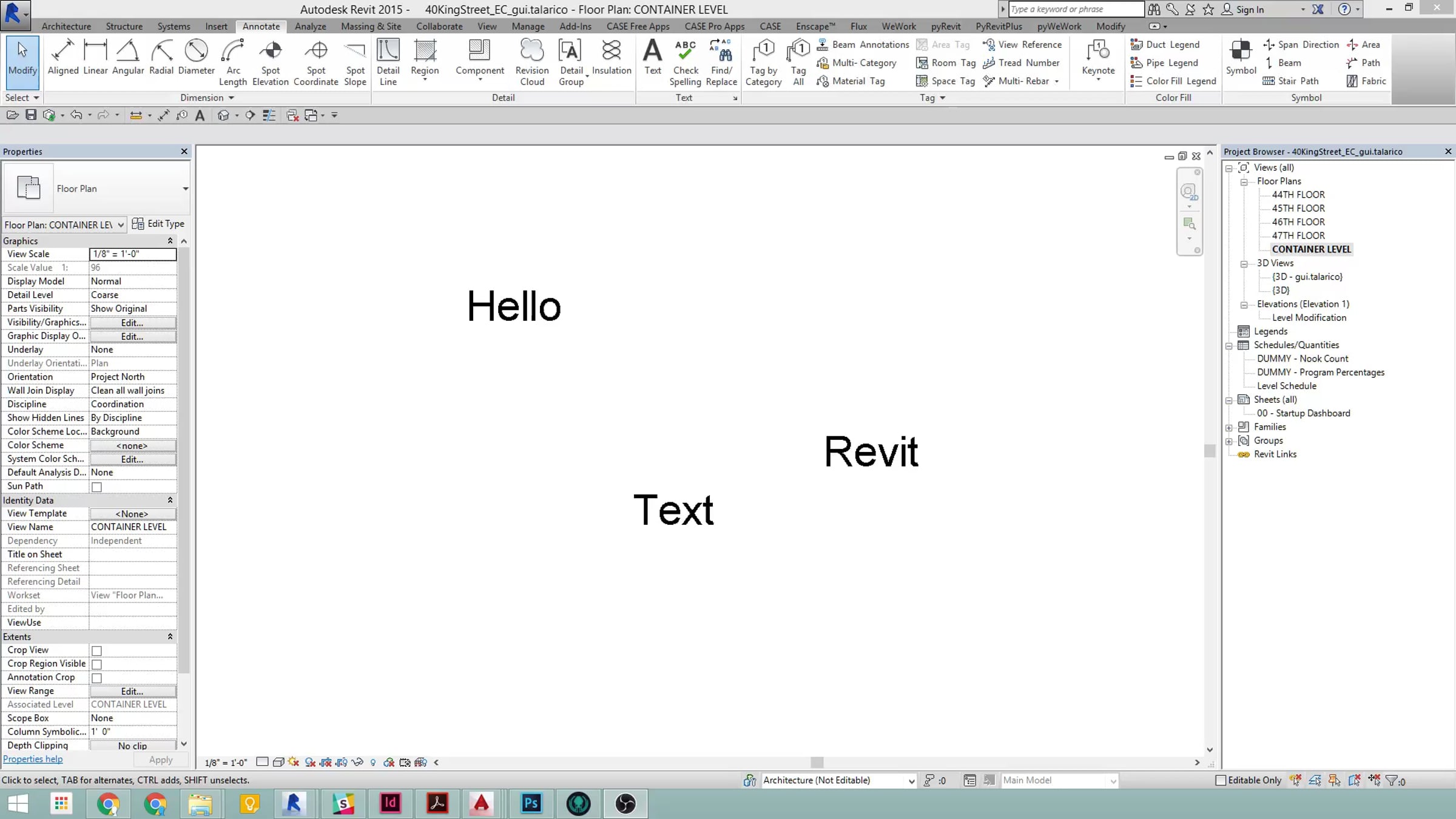Screen dimensions: 1456x819
Task: Run Check Spelling
Action: (686, 62)
